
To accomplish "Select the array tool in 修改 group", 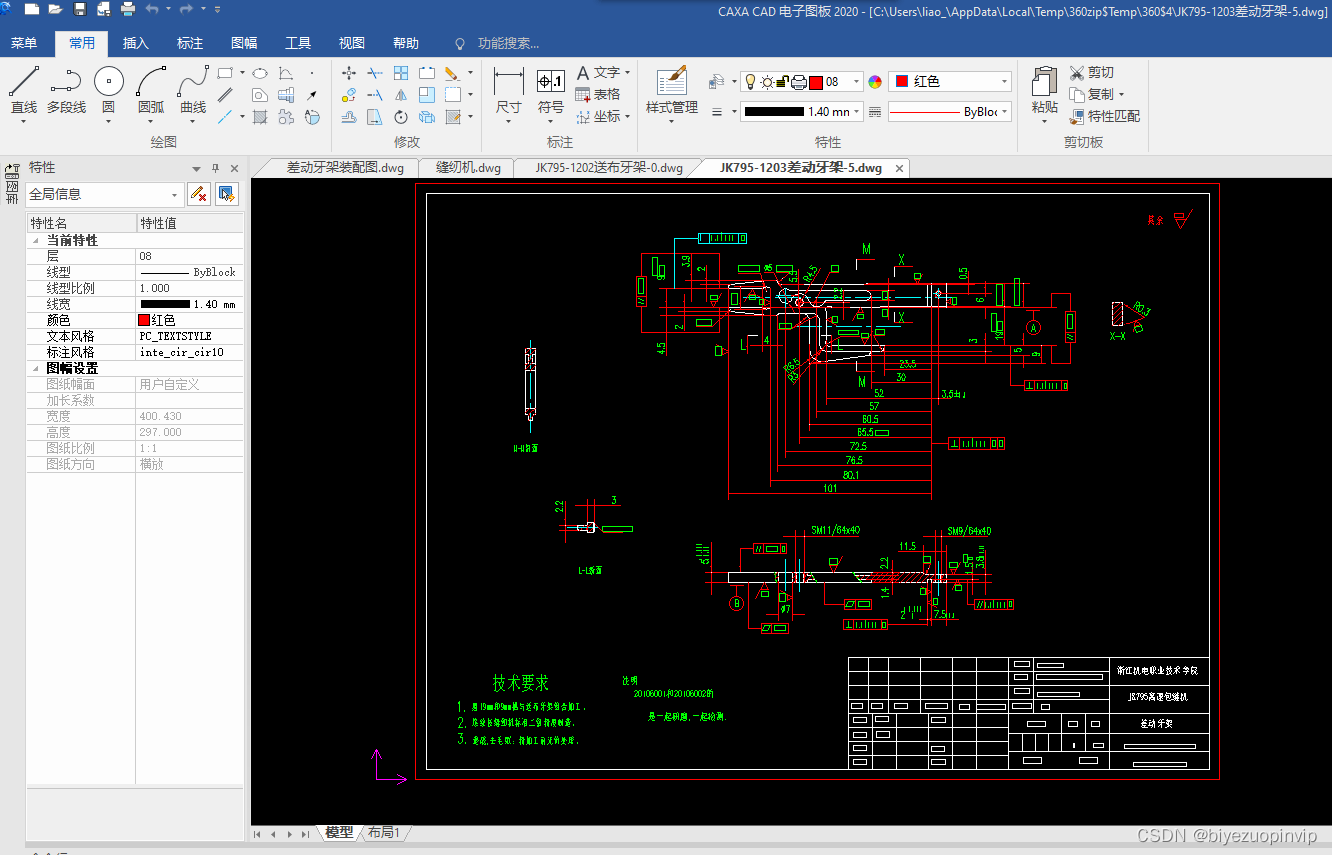I will pyautogui.click(x=401, y=73).
